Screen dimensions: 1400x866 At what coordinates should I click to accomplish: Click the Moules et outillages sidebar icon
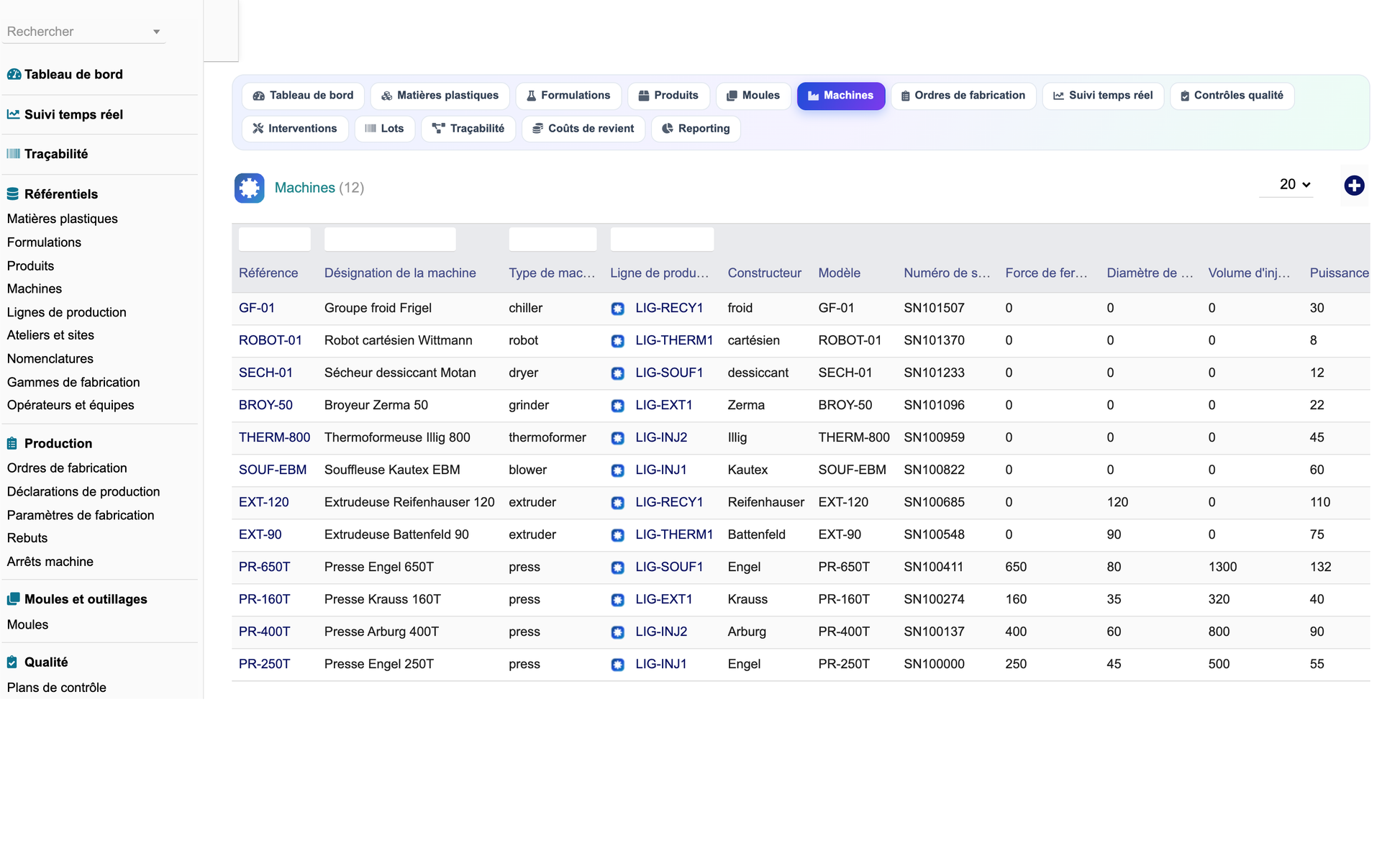13,599
